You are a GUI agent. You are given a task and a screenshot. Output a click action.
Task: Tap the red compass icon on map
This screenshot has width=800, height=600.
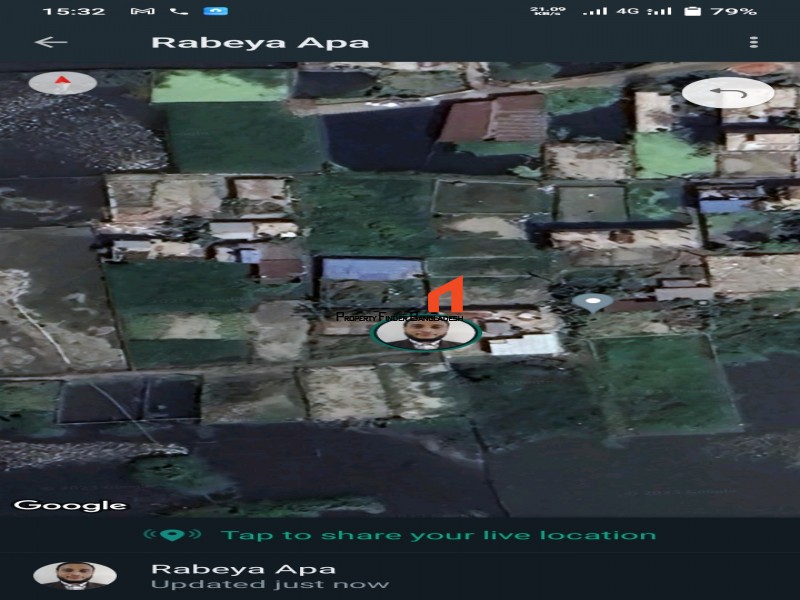click(62, 83)
